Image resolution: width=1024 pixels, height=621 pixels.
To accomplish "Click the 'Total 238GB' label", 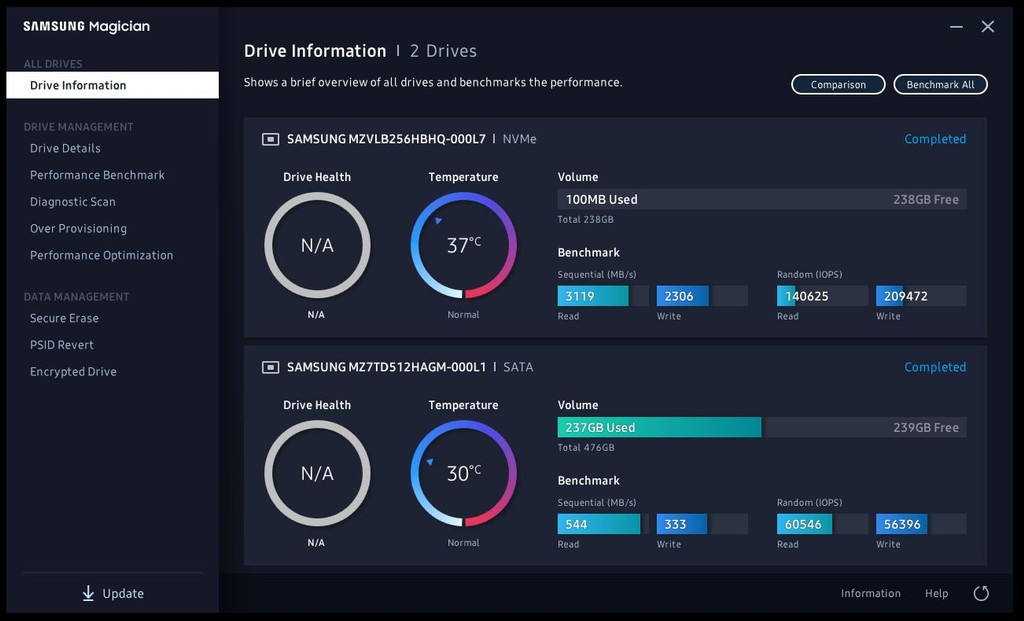I will 586,219.
